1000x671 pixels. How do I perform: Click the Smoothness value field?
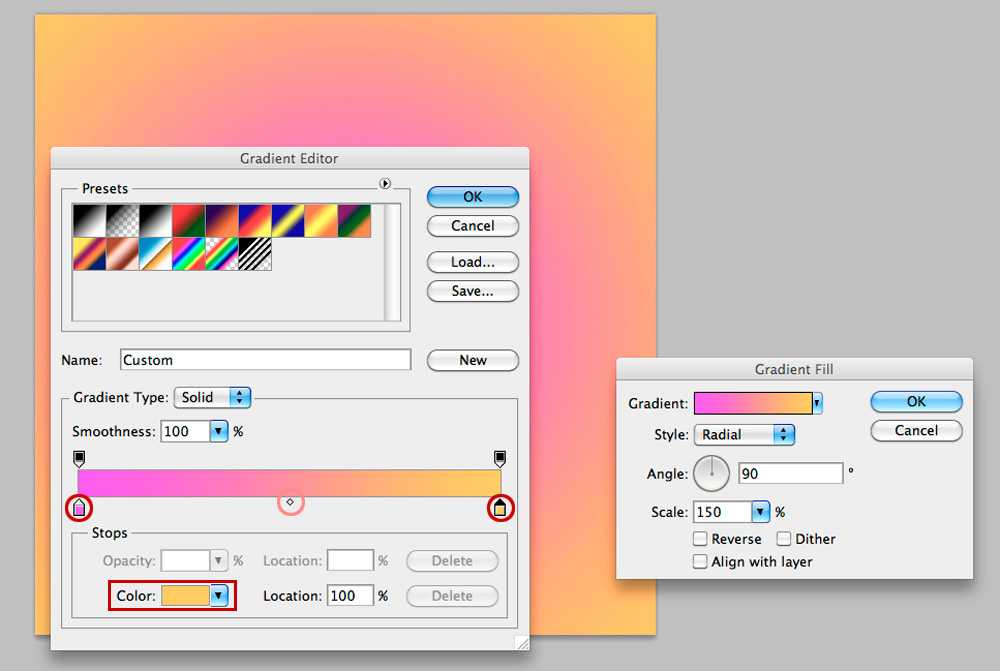tap(184, 432)
